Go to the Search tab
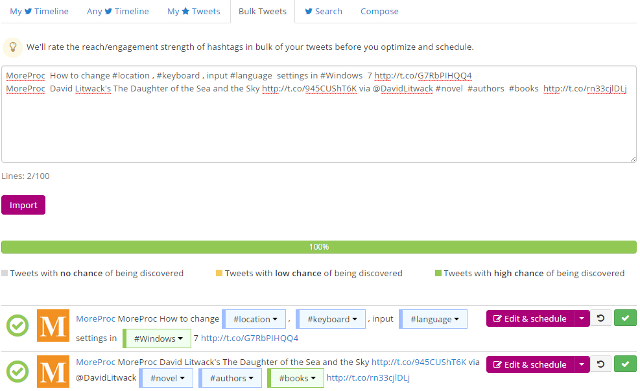The image size is (640, 391). (x=324, y=11)
